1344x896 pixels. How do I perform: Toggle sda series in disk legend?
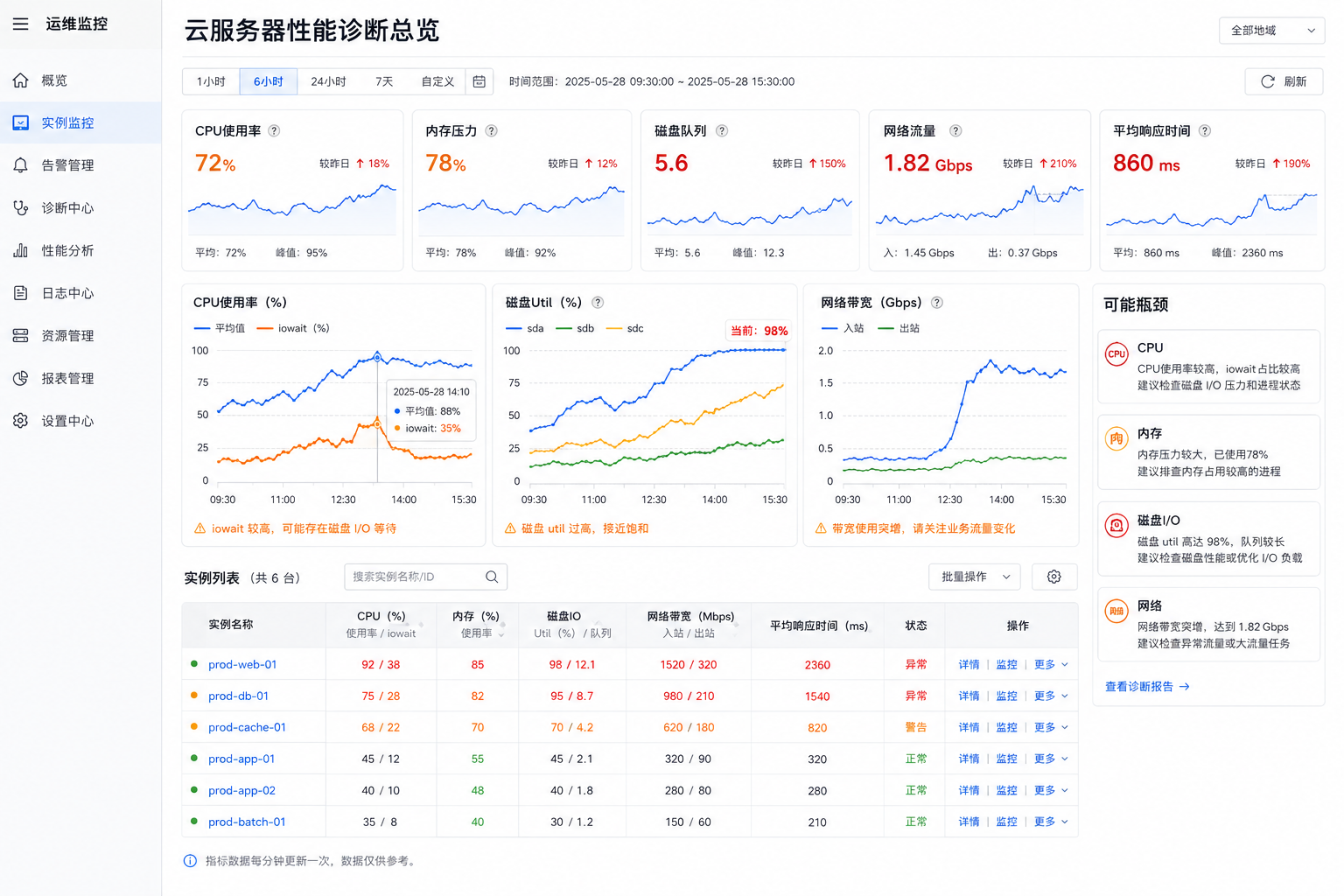(x=525, y=328)
